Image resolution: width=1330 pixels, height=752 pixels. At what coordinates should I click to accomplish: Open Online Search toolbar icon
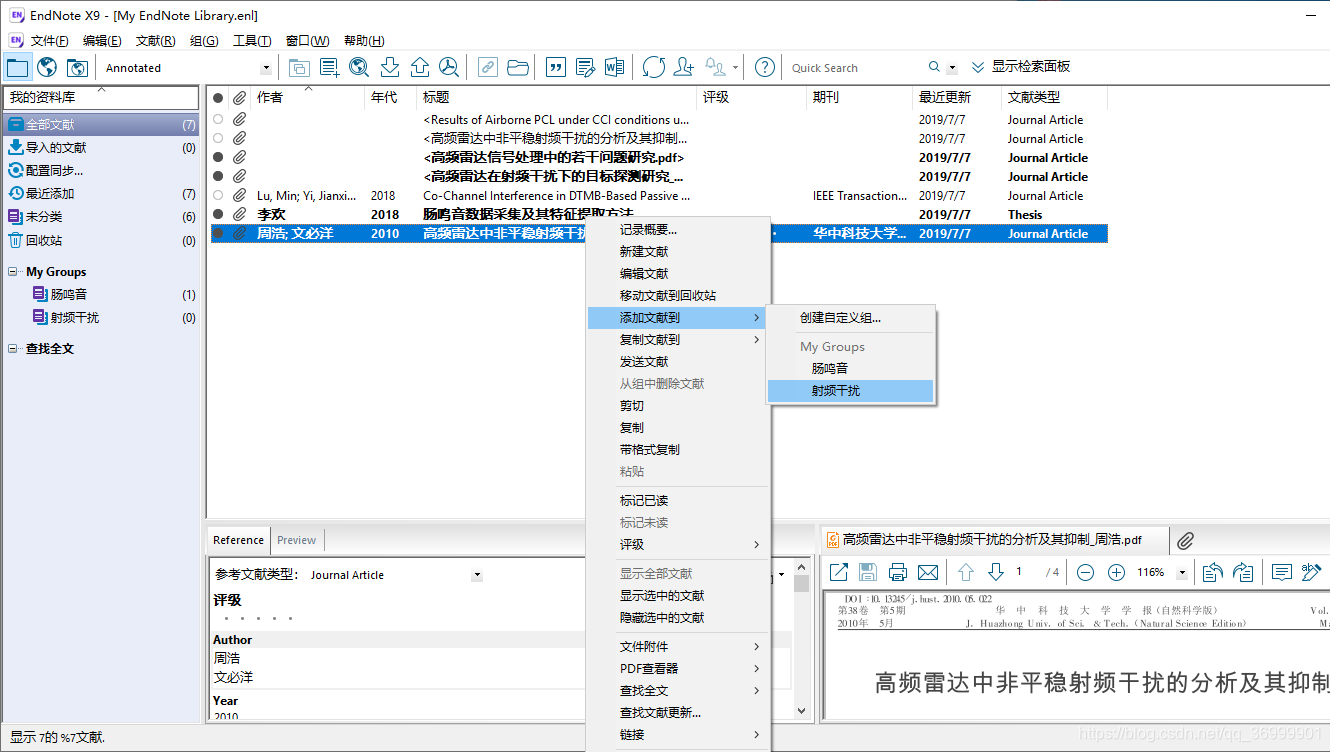pyautogui.click(x=359, y=67)
